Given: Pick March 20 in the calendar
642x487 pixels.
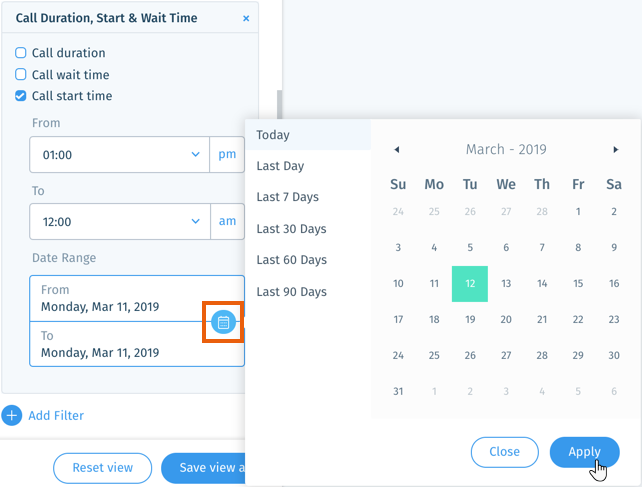Looking at the screenshot, I should pyautogui.click(x=506, y=319).
